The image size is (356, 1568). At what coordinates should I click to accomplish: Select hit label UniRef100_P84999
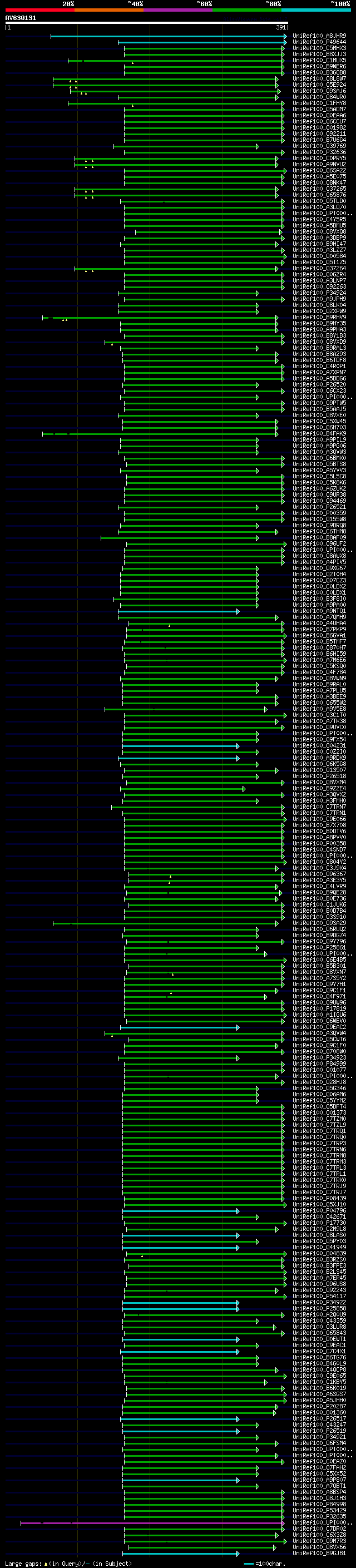pyautogui.click(x=319, y=1064)
